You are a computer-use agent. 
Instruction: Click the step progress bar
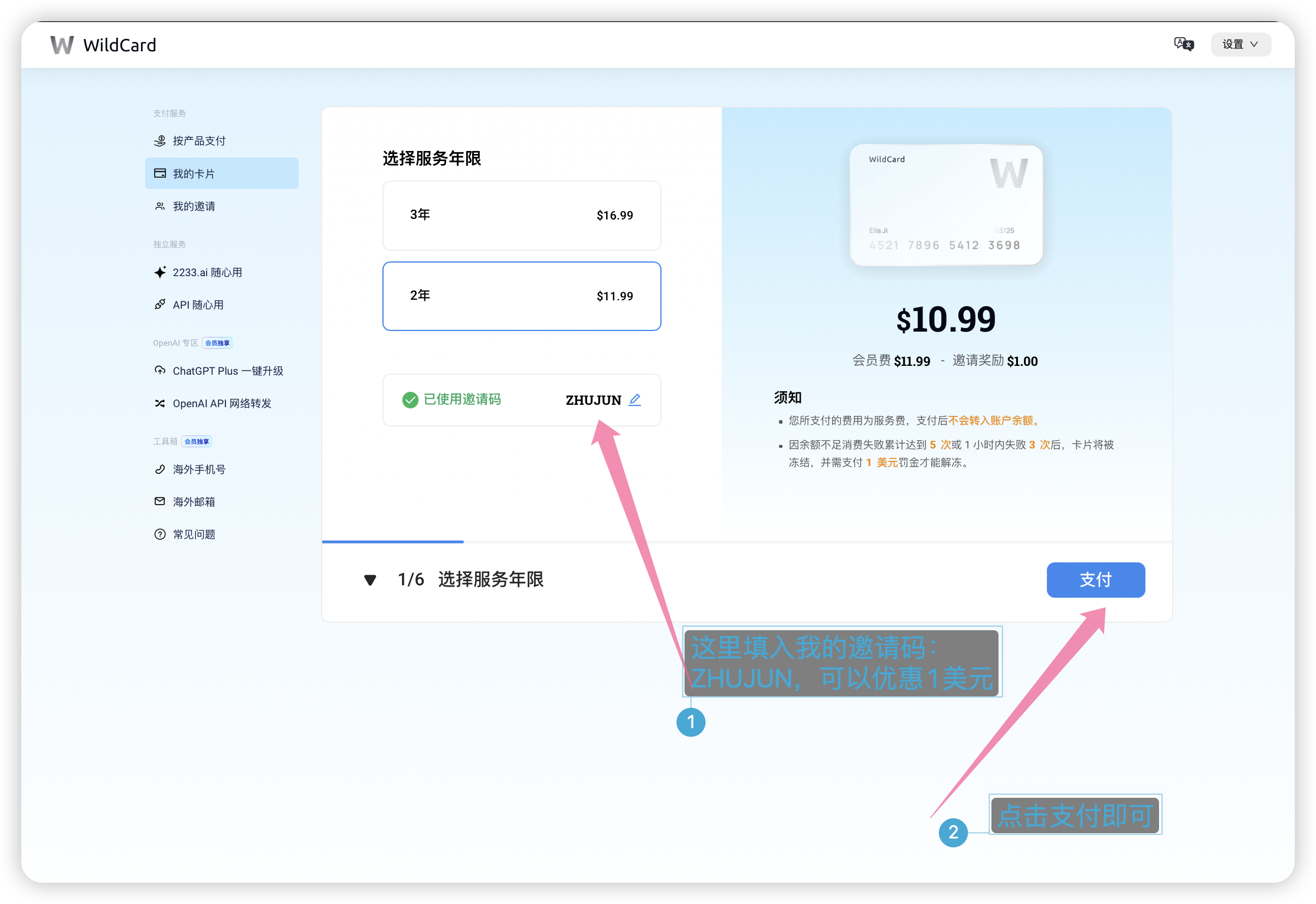pos(747,541)
